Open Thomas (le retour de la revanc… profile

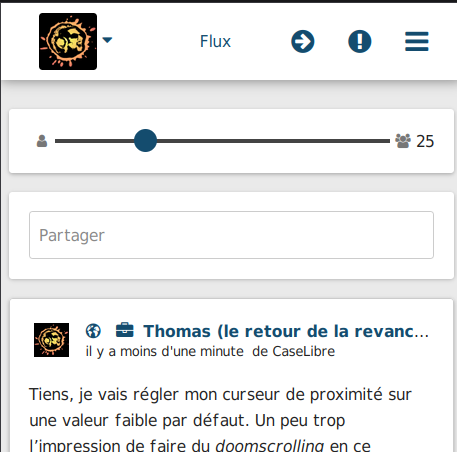click(286, 331)
